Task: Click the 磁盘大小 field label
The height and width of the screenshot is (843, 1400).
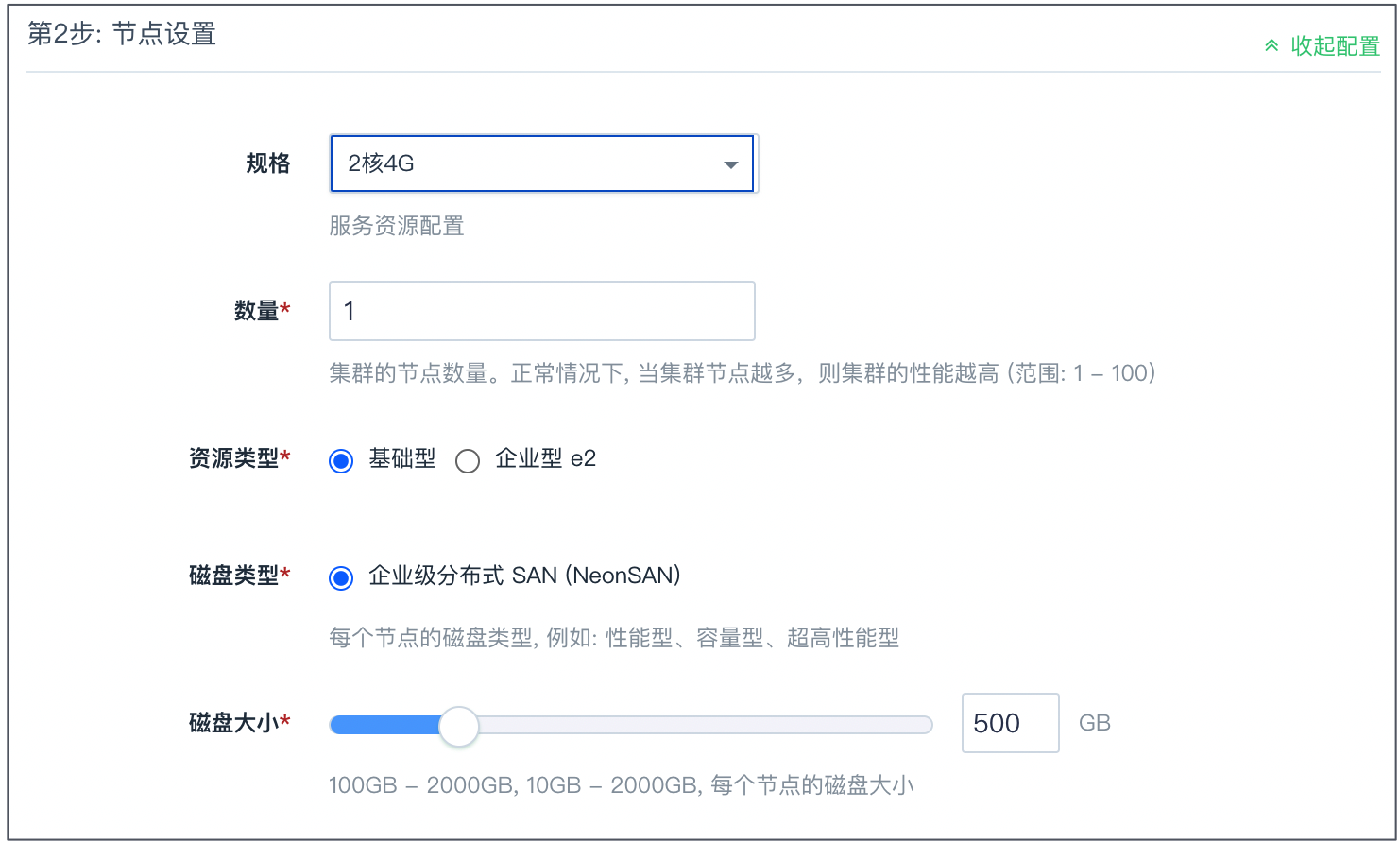Action: coord(239,723)
